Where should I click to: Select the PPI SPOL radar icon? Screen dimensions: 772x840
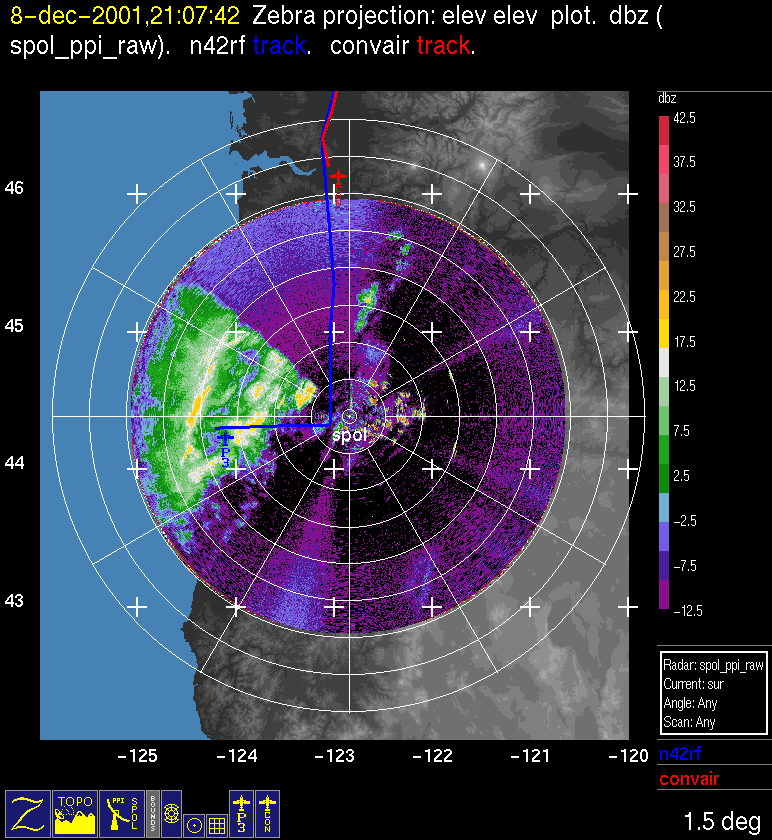point(122,812)
